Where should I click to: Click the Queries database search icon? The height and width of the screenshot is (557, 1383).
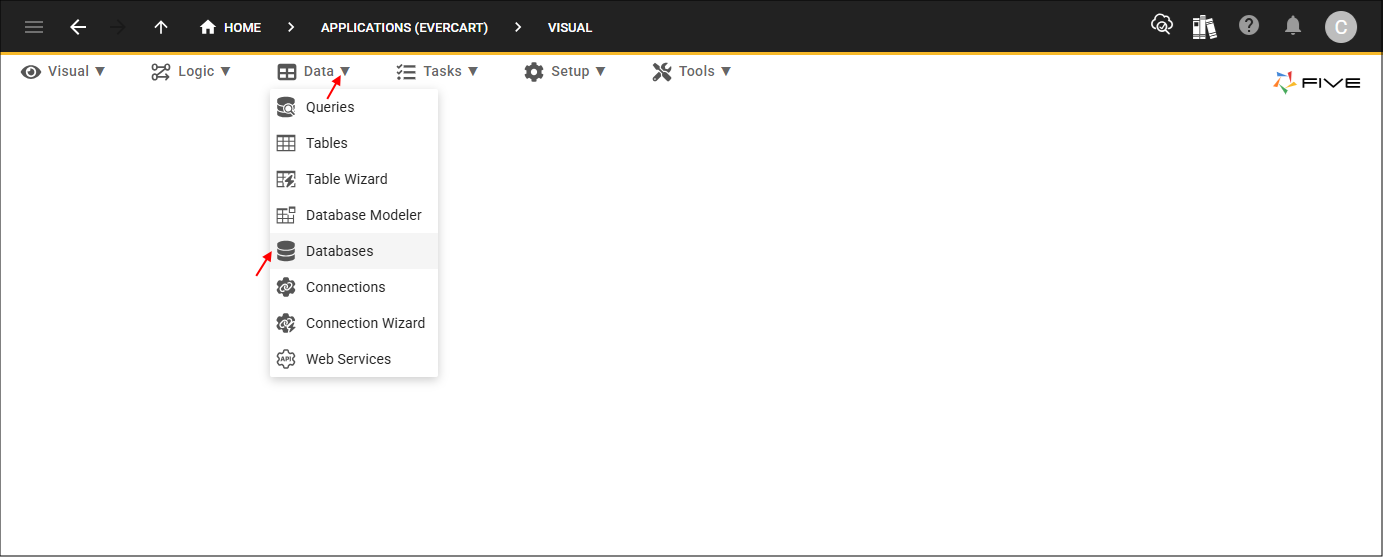[x=286, y=107]
